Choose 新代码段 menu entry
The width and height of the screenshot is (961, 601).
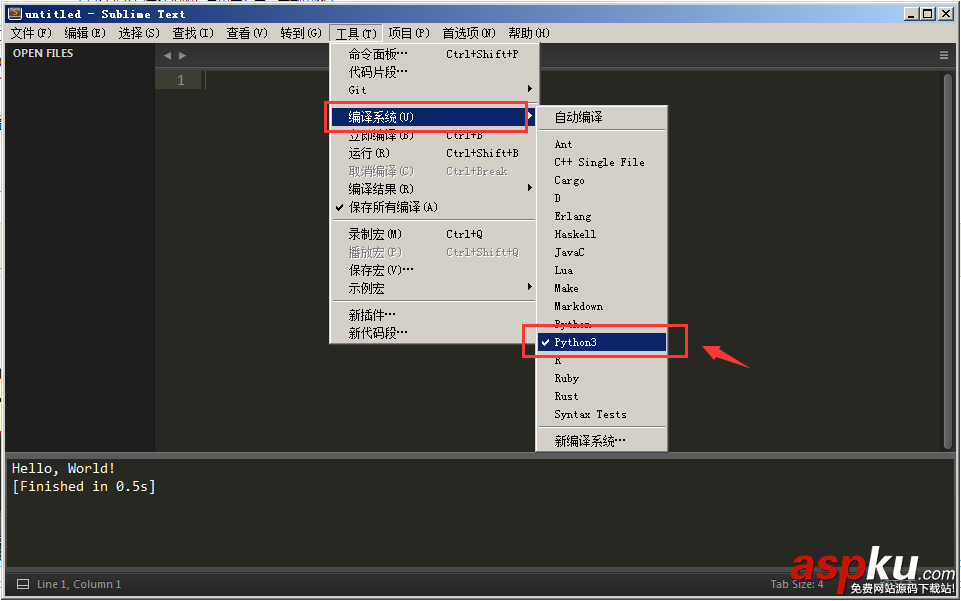coord(433,333)
